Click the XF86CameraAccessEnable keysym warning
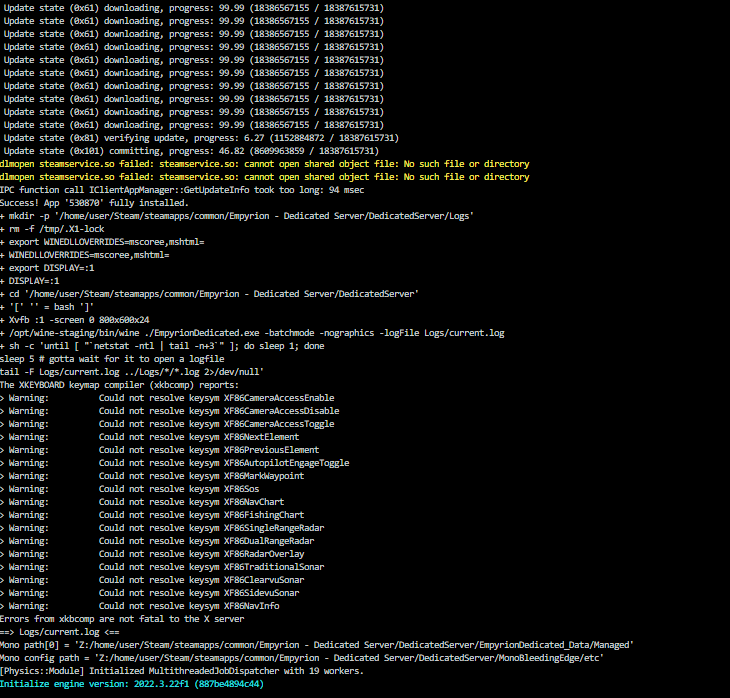This screenshot has width=730, height=698. [167, 399]
